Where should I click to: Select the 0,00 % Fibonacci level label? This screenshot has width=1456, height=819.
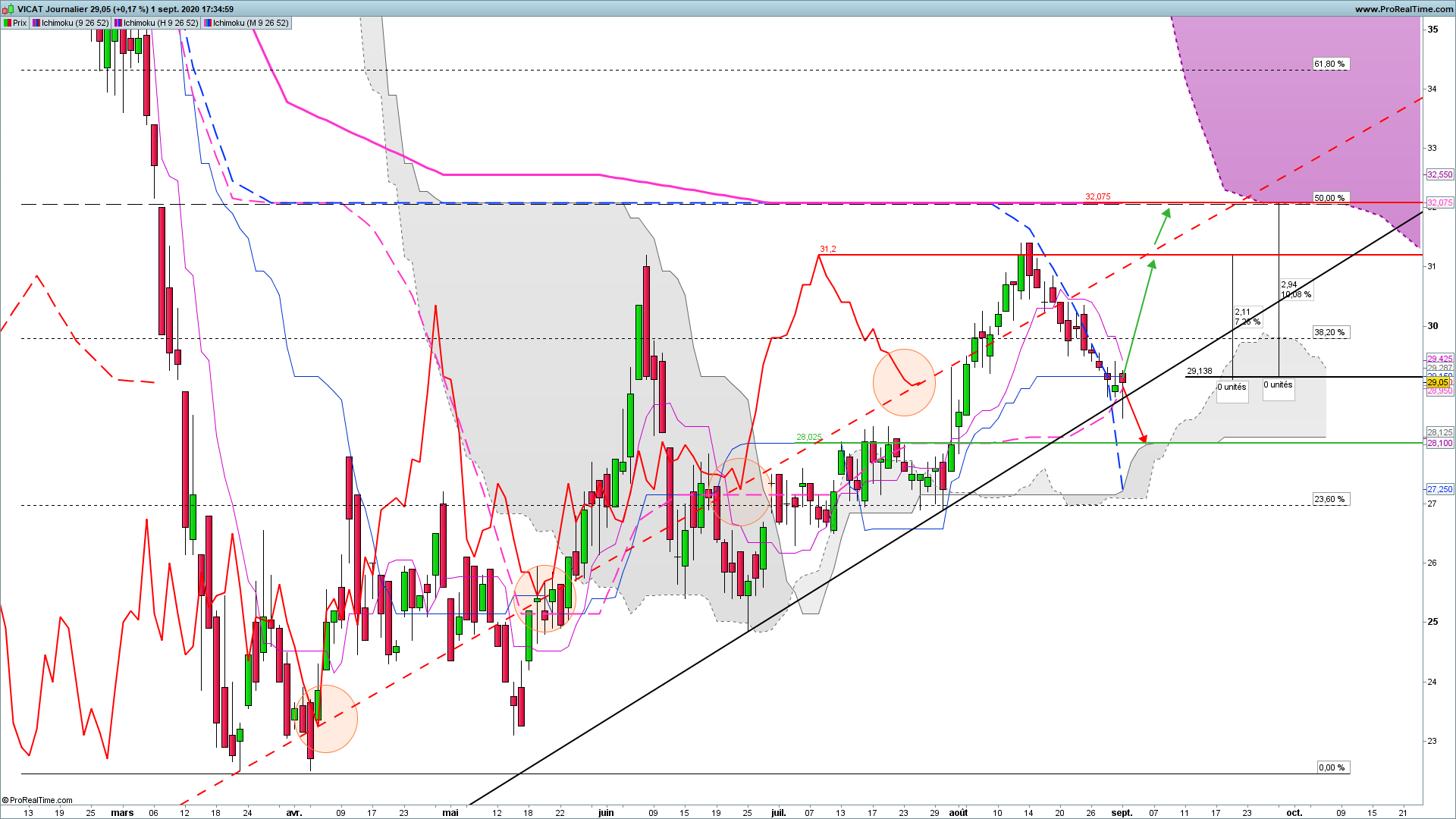(1332, 767)
